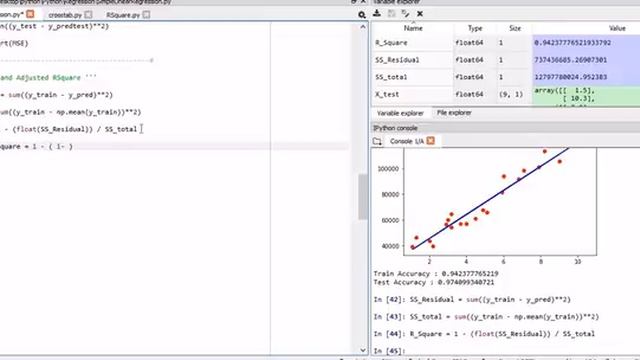
Task: Click the browse tabs icon in IPython console
Action: click(377, 141)
